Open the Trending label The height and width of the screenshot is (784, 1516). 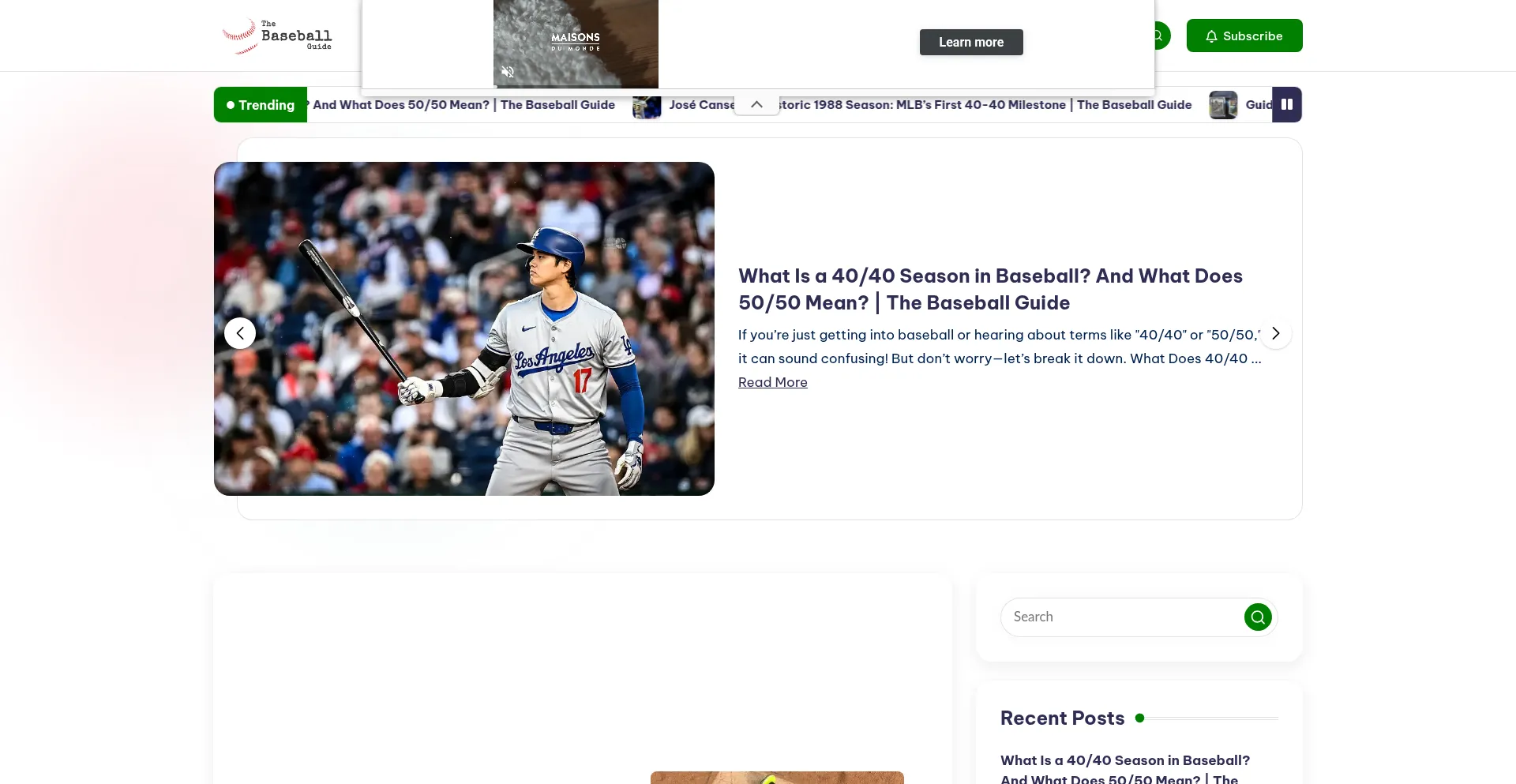(x=261, y=104)
